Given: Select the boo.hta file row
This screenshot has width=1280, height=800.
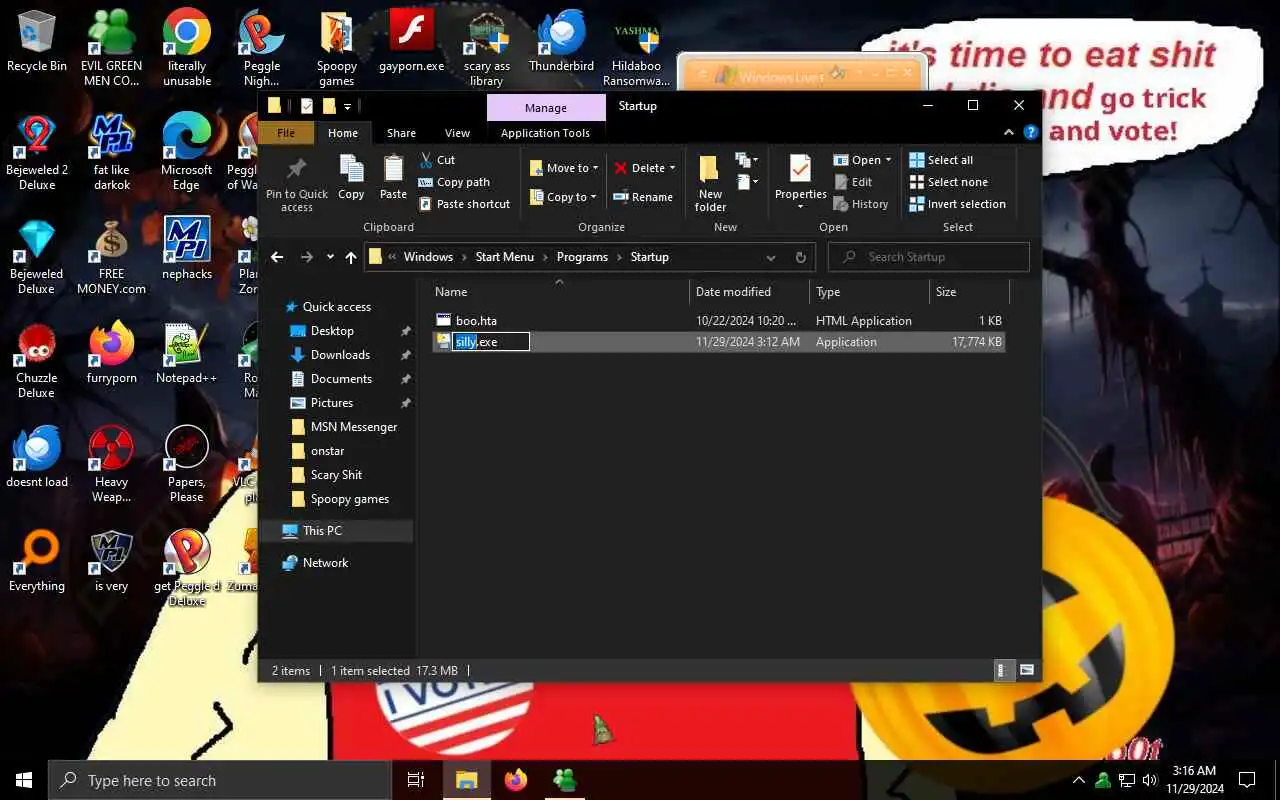Looking at the screenshot, I should pyautogui.click(x=719, y=321).
